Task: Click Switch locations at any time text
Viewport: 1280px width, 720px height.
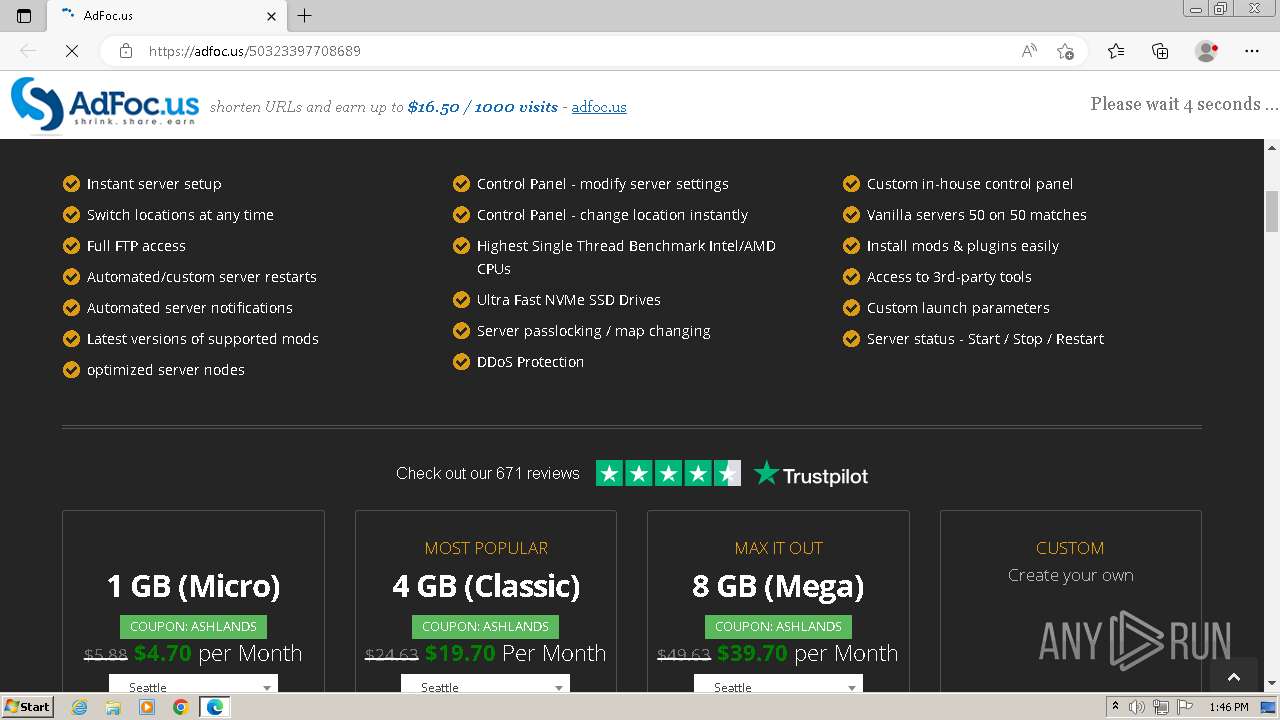Action: pyautogui.click(x=180, y=215)
